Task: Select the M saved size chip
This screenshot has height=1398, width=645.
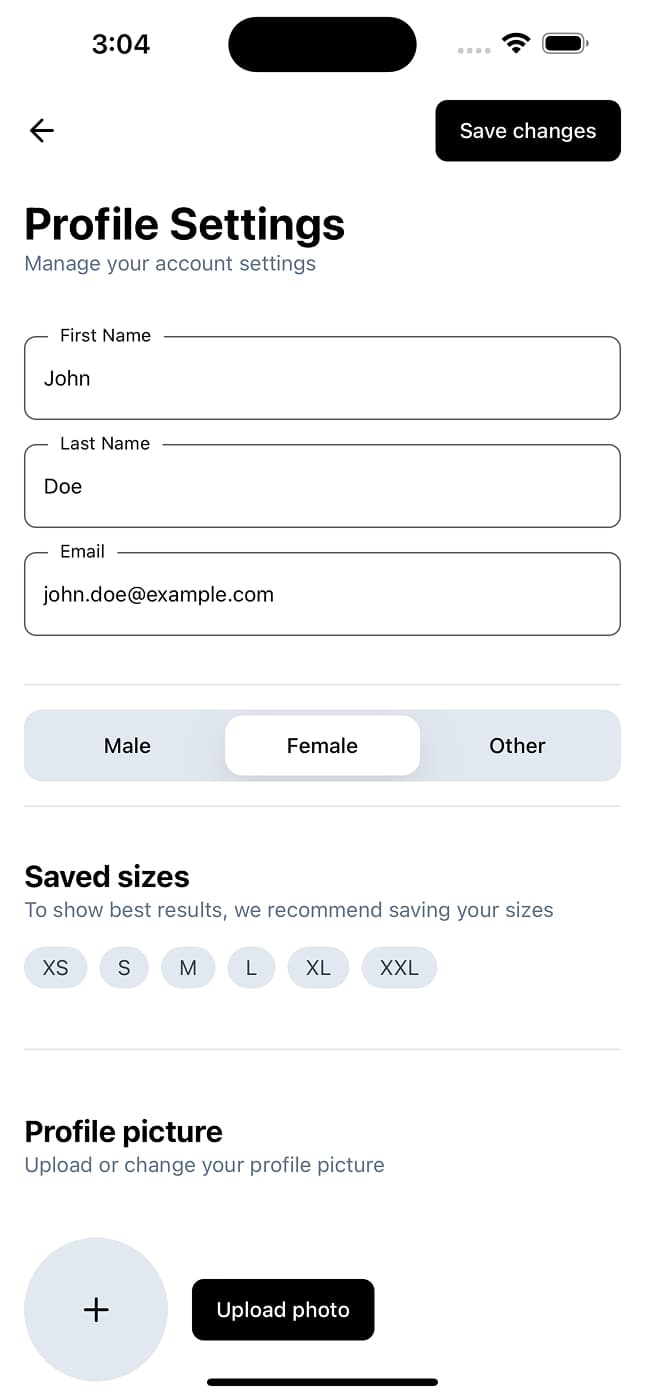Action: point(188,967)
